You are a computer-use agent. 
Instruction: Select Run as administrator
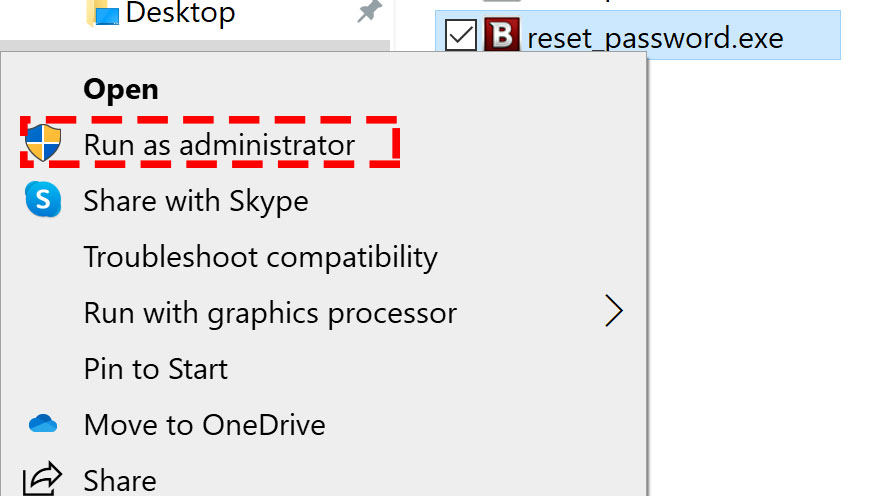coord(219,145)
